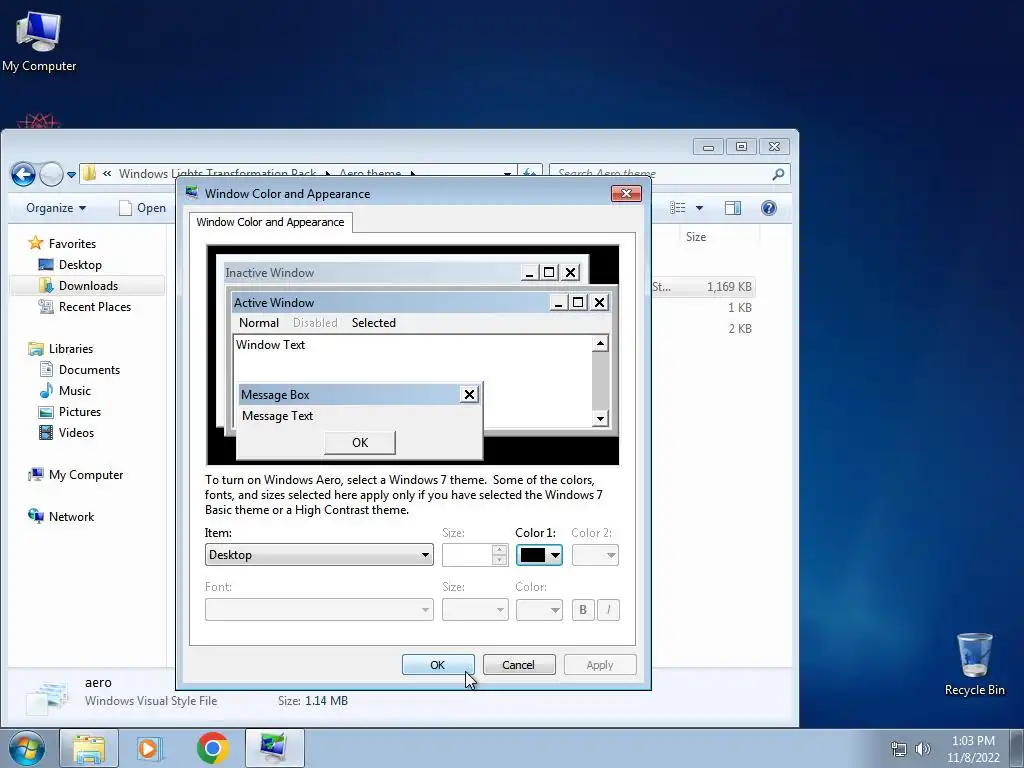Open Explorer help question mark icon

[769, 208]
